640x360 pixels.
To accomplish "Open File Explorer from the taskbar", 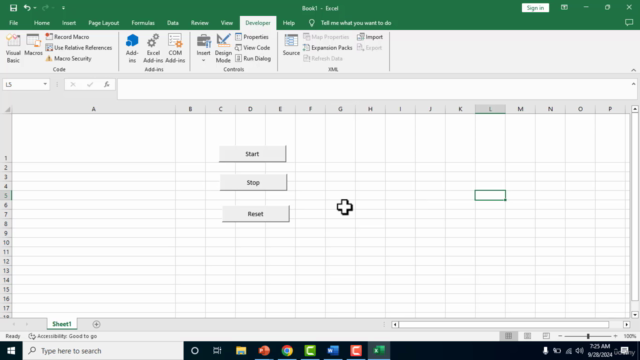I will tap(241, 351).
